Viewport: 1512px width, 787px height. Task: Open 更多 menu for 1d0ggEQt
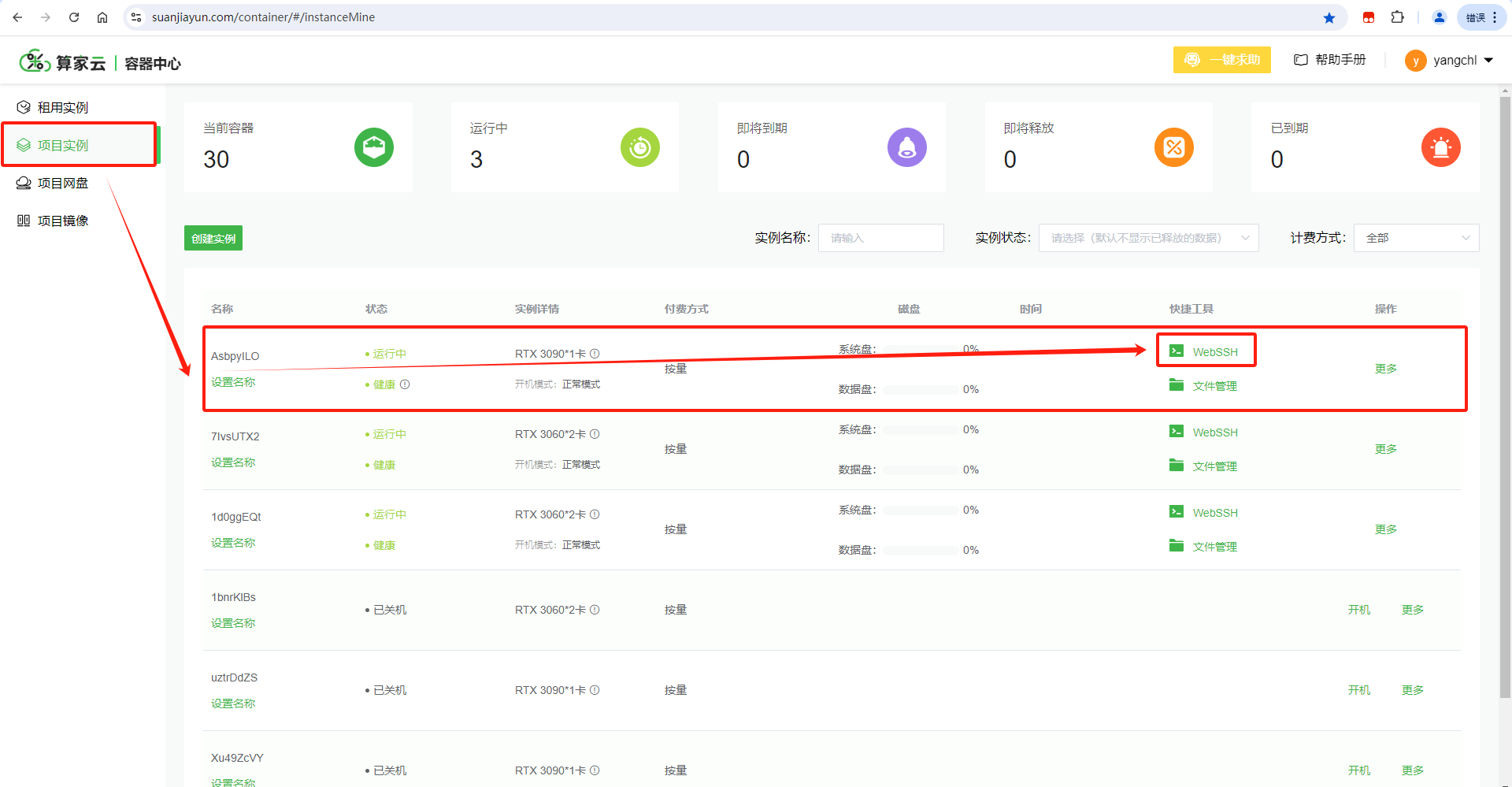tap(1386, 529)
